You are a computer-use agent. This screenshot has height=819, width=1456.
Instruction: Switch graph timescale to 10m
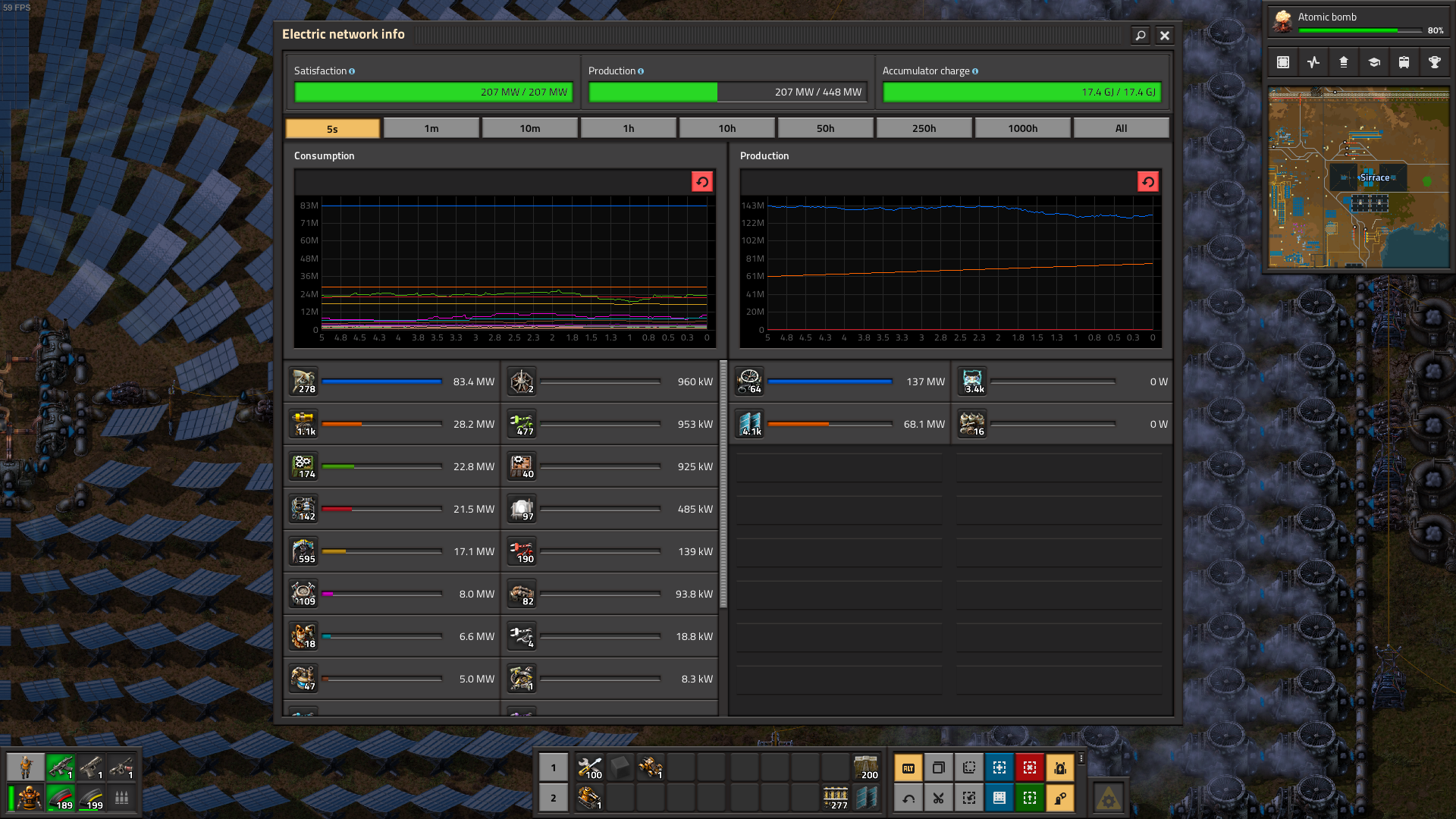tap(529, 128)
